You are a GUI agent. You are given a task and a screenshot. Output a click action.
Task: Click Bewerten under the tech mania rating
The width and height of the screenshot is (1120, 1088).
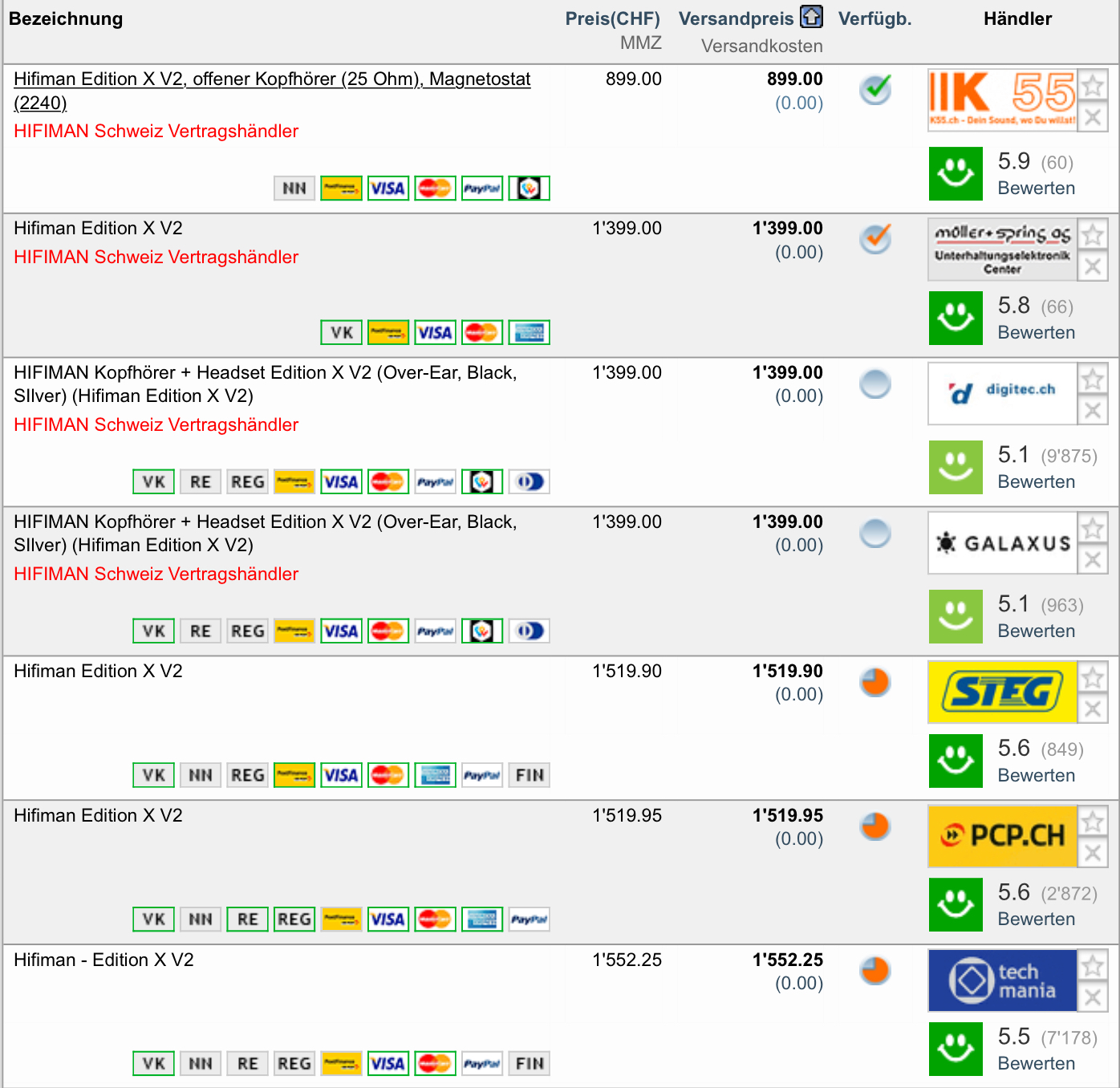point(1036,1063)
